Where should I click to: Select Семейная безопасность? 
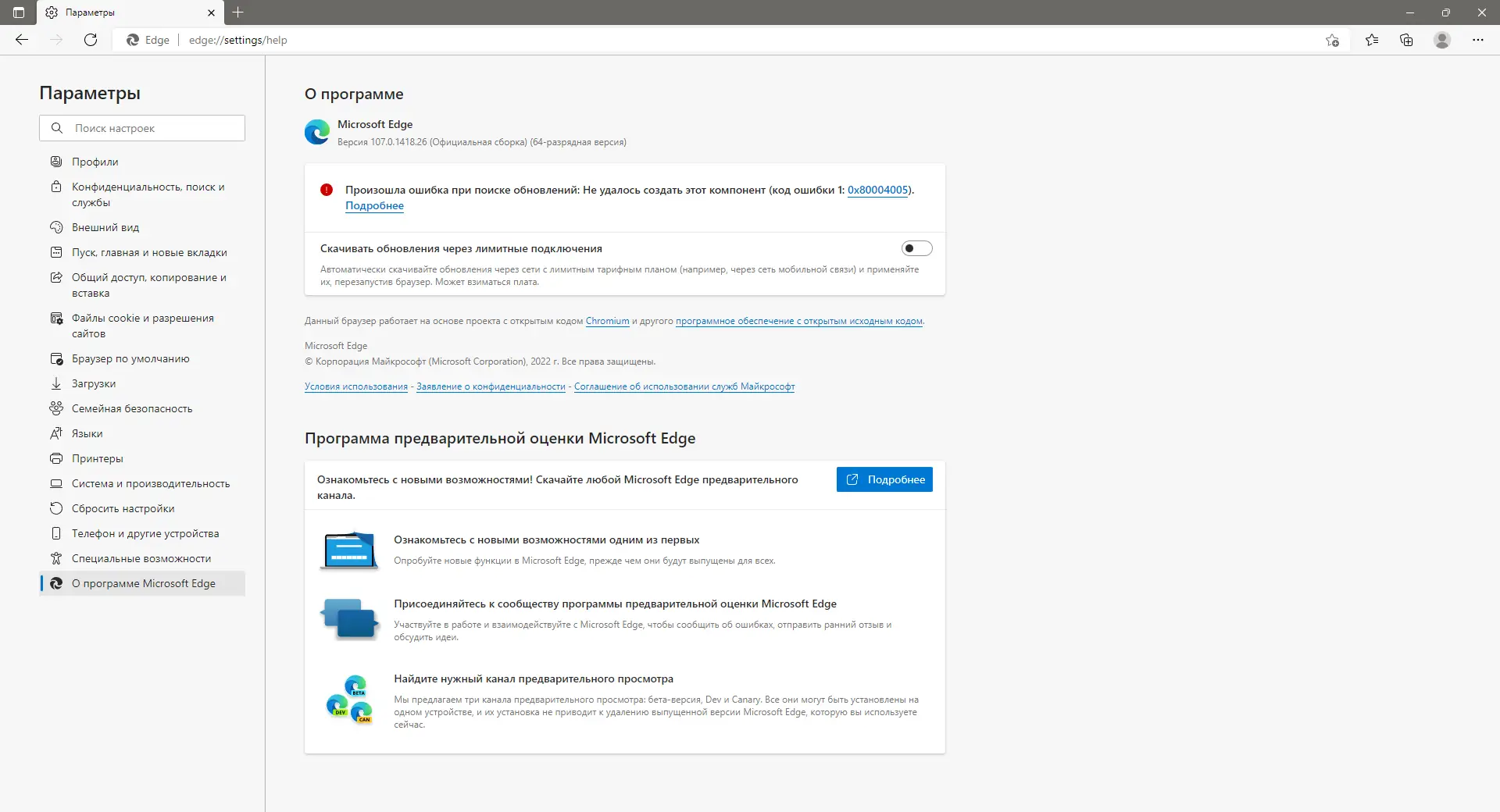click(x=142, y=408)
